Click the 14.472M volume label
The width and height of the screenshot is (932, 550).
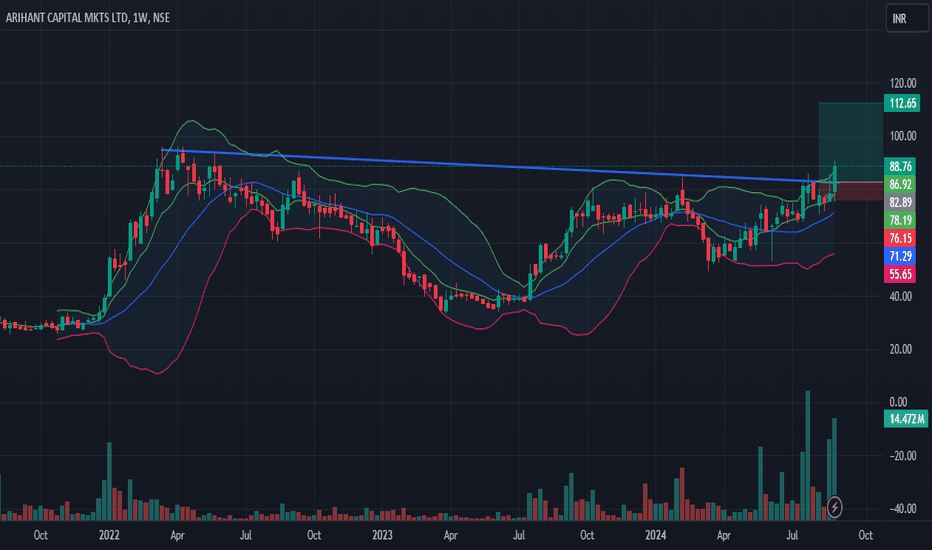tap(906, 419)
